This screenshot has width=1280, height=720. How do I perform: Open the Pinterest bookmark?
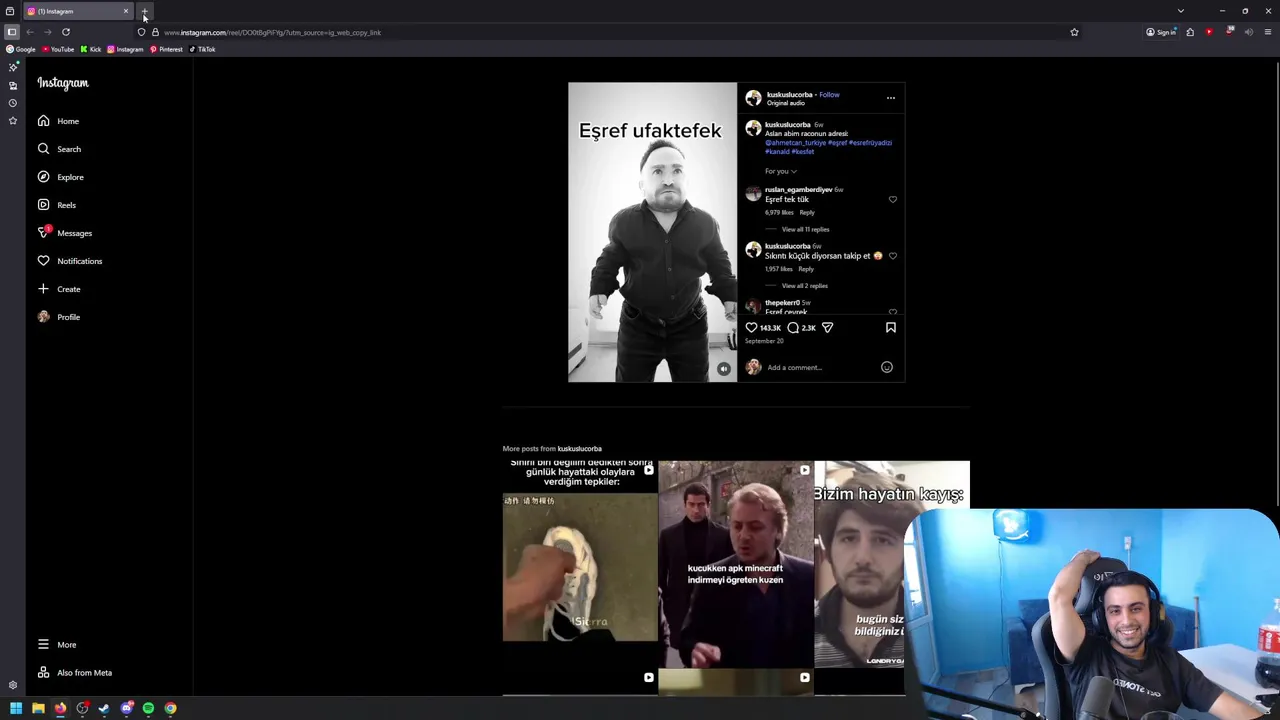pos(166,49)
